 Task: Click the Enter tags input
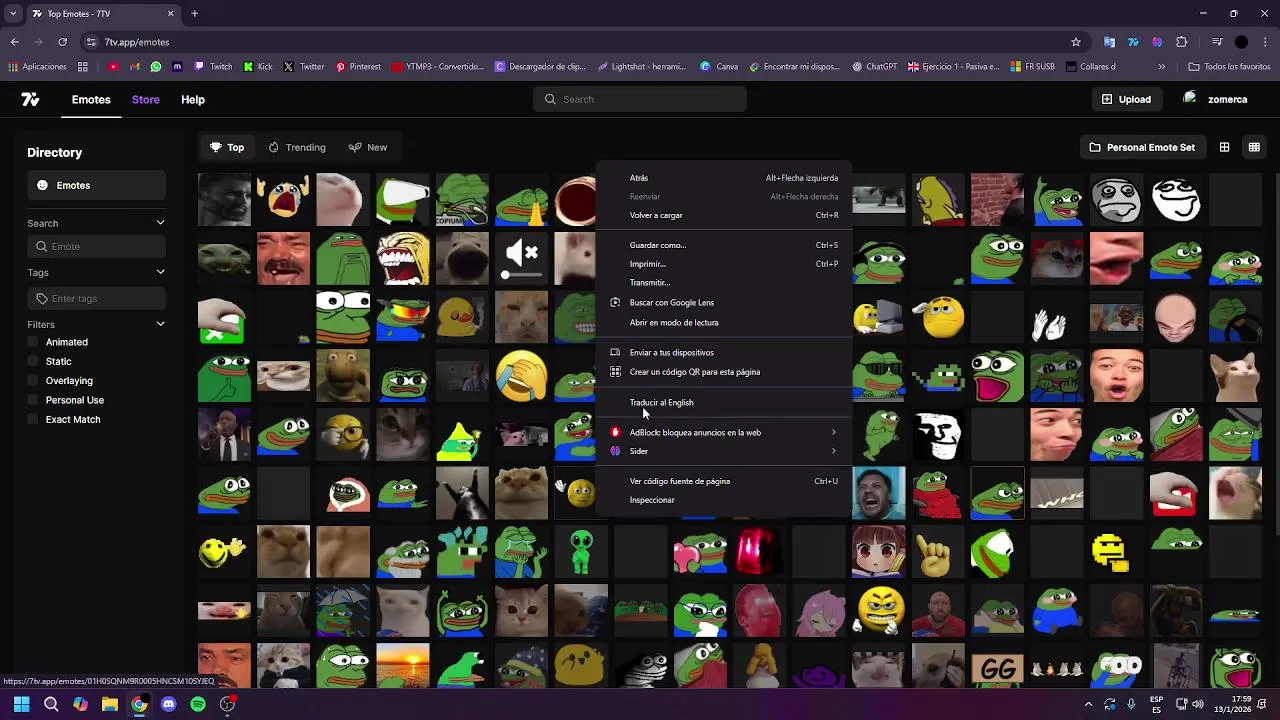click(x=96, y=298)
